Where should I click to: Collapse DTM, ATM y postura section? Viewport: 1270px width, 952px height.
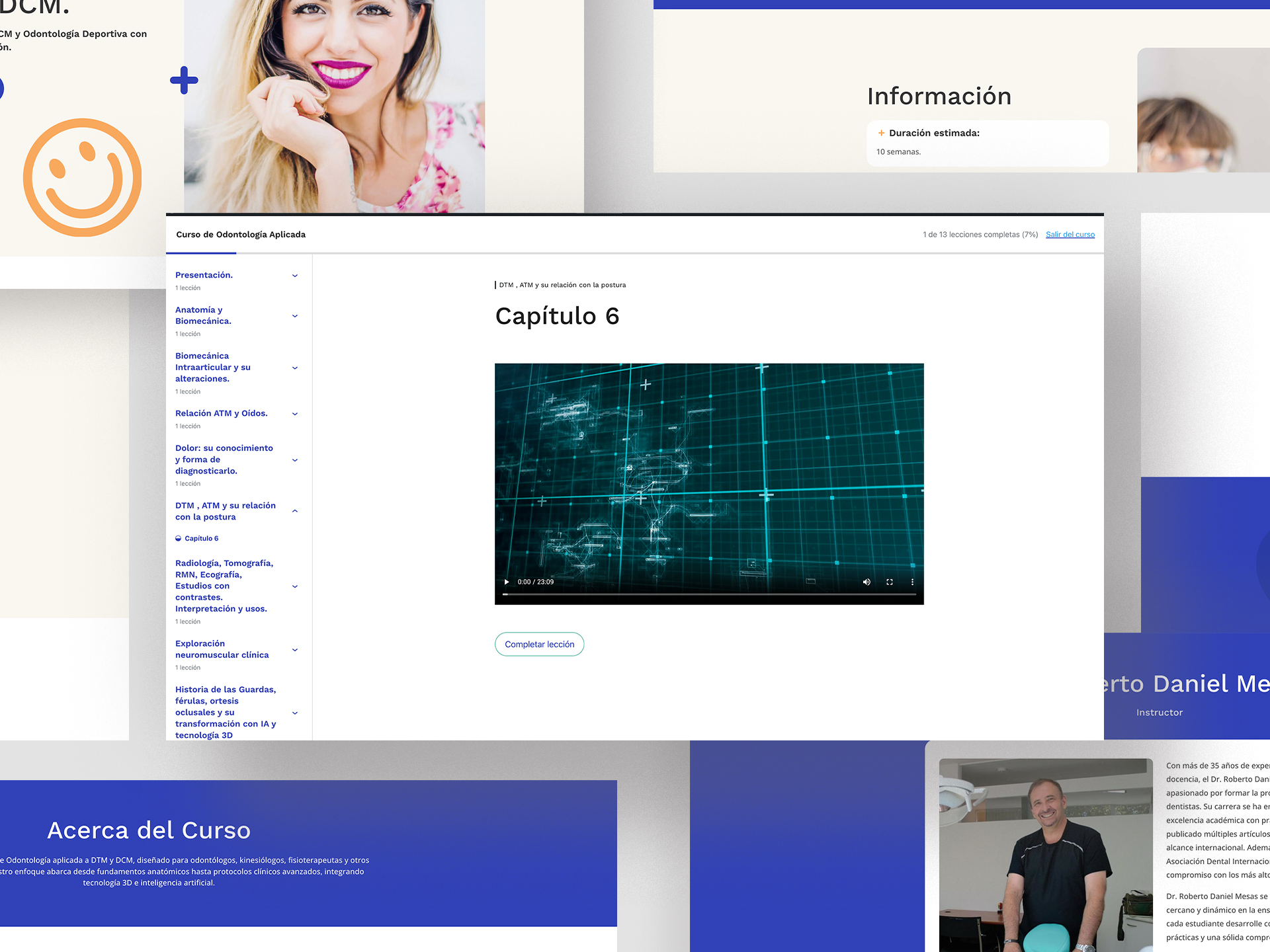[295, 511]
